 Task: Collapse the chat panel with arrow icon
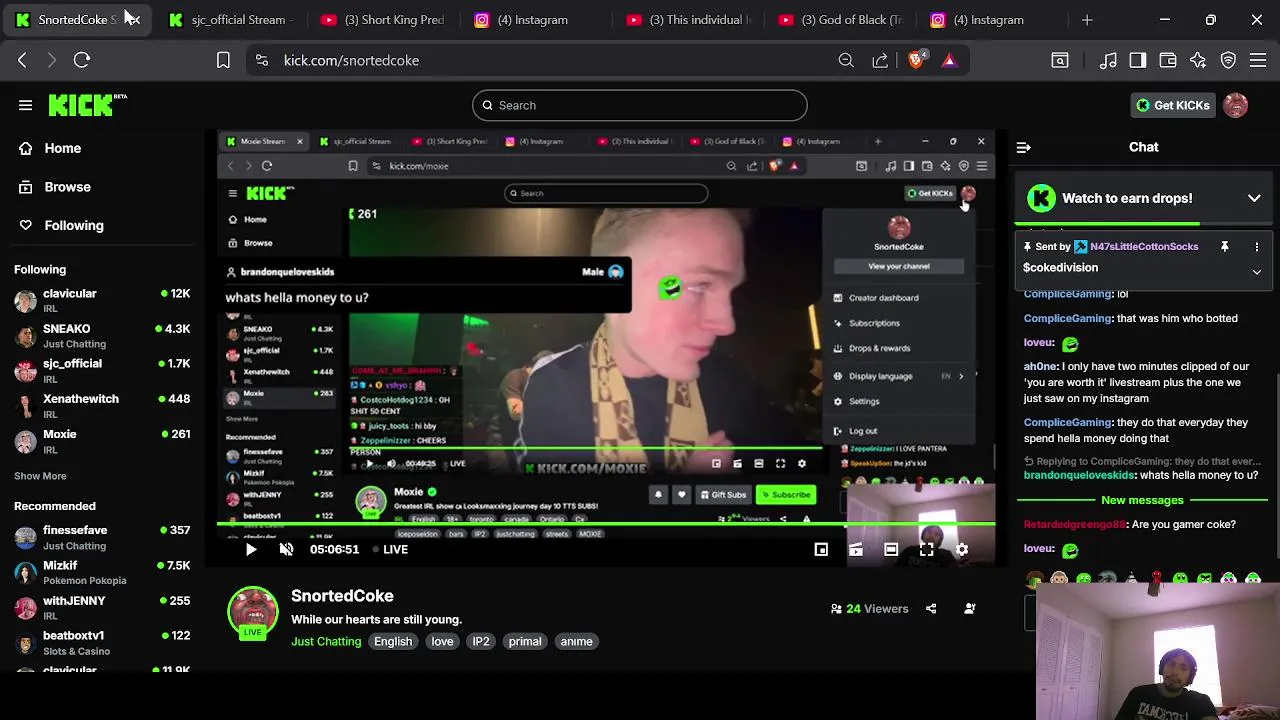click(x=1023, y=147)
